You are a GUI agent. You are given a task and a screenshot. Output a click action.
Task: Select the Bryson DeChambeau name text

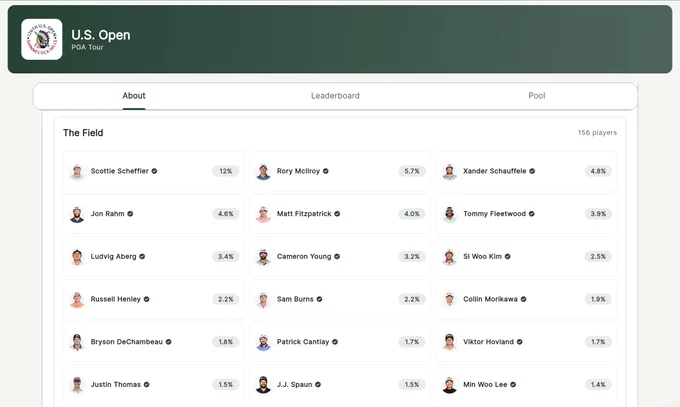(x=127, y=341)
